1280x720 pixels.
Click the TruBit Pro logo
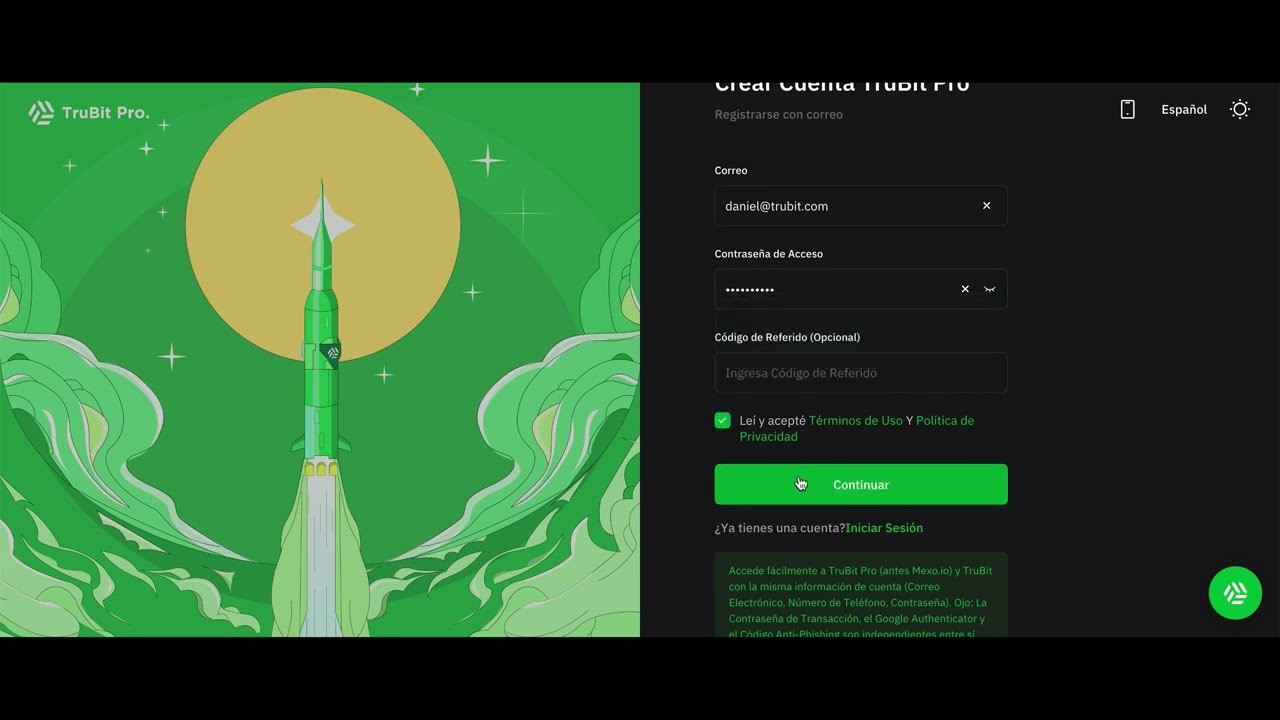[89, 113]
